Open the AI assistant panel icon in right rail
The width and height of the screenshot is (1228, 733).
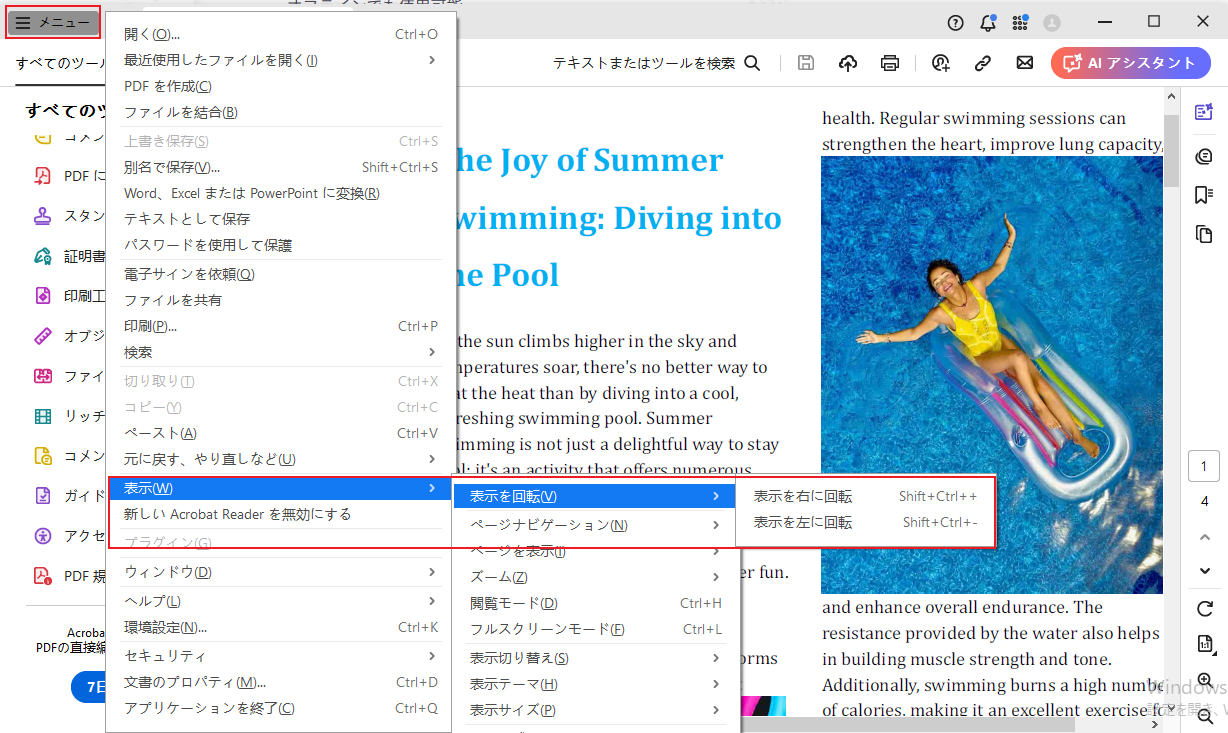tap(1204, 112)
